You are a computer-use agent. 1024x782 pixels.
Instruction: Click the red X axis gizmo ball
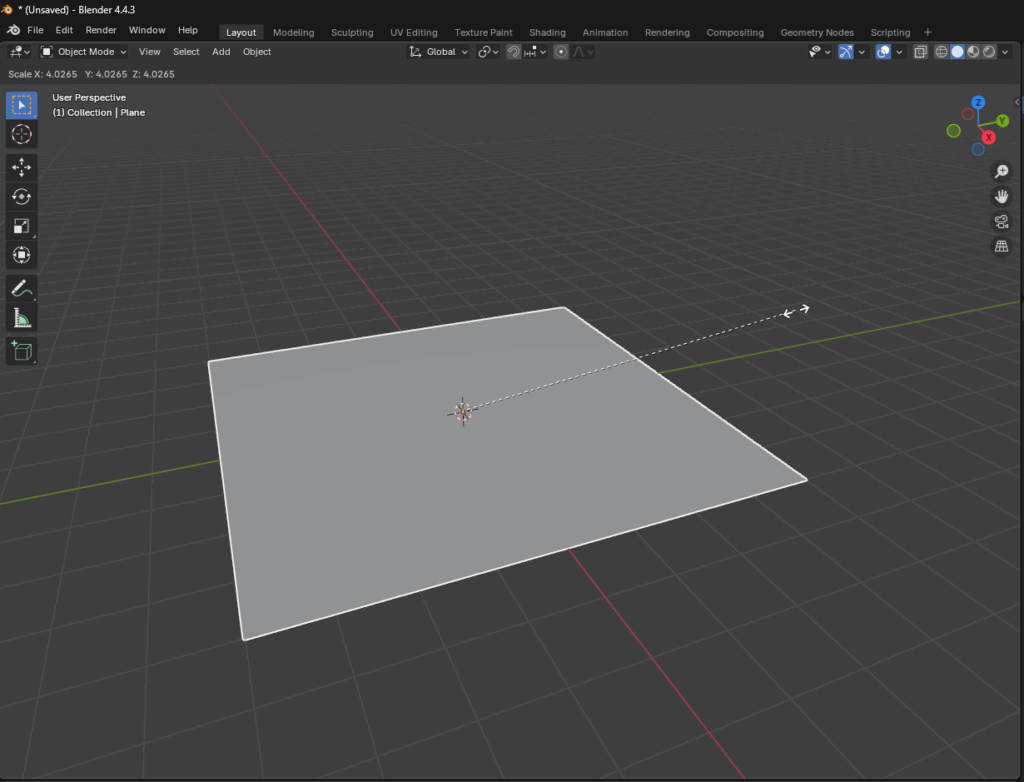click(x=988, y=137)
